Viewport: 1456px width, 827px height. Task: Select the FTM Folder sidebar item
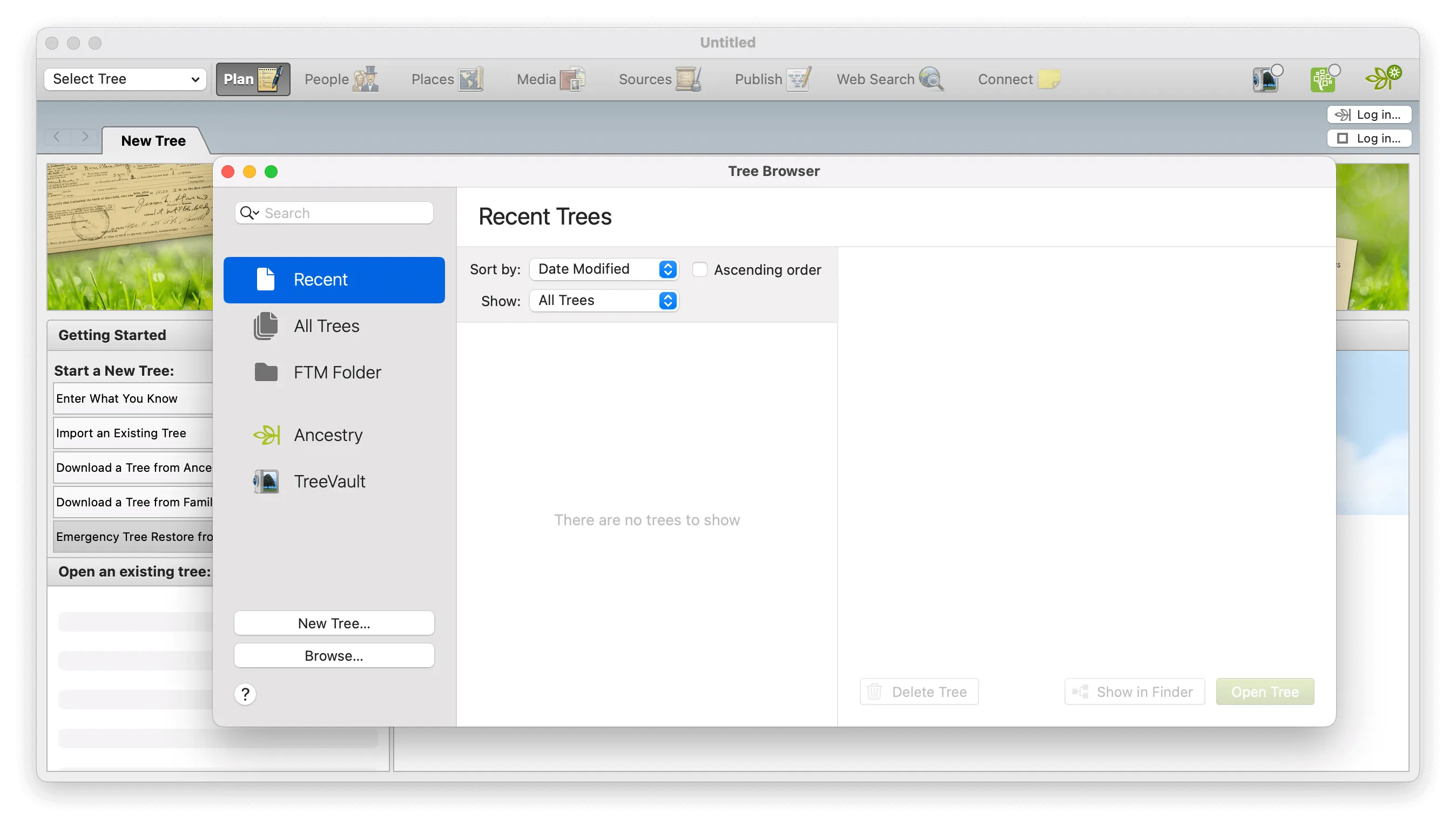click(x=338, y=372)
